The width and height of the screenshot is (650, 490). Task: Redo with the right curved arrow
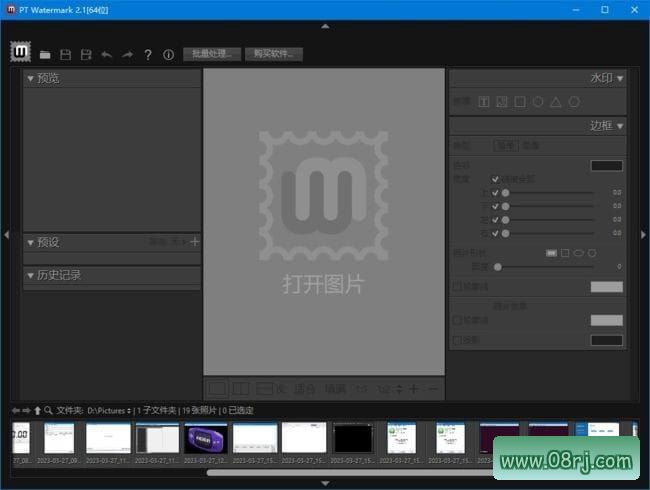(x=127, y=55)
